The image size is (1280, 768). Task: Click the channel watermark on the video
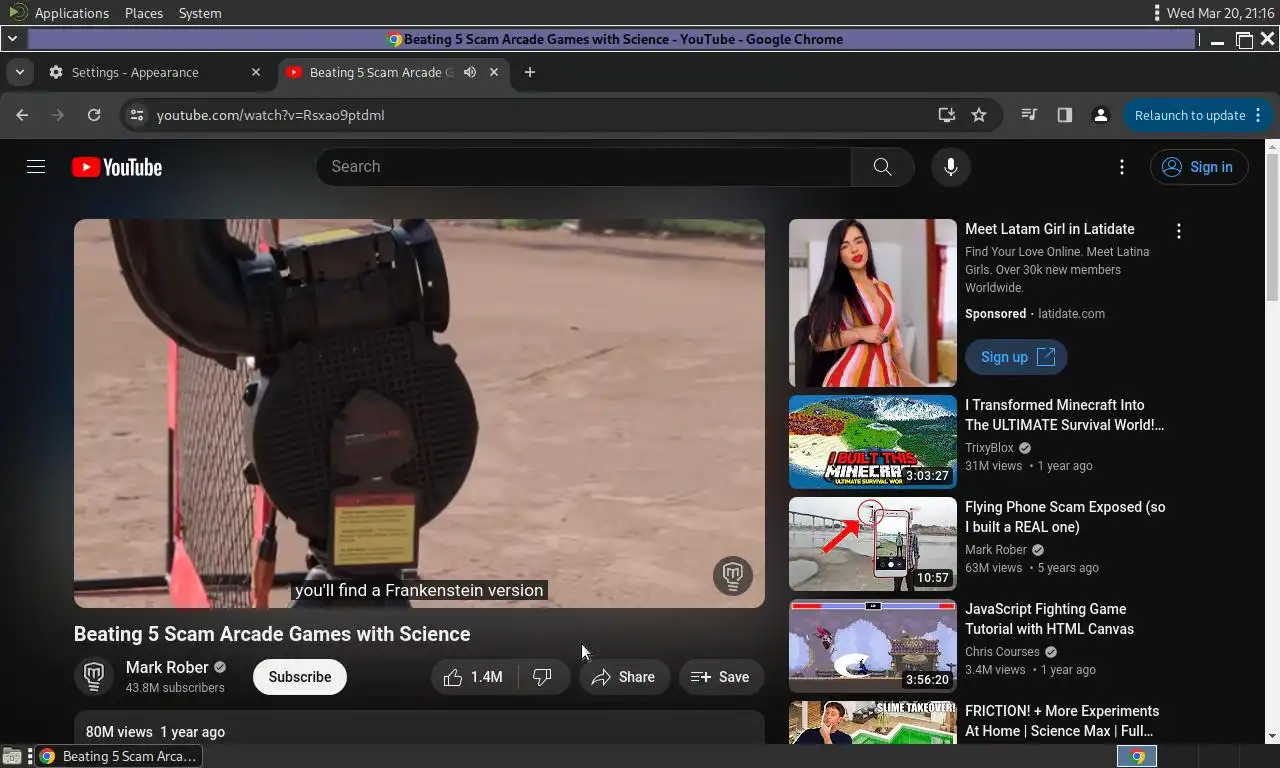point(732,575)
